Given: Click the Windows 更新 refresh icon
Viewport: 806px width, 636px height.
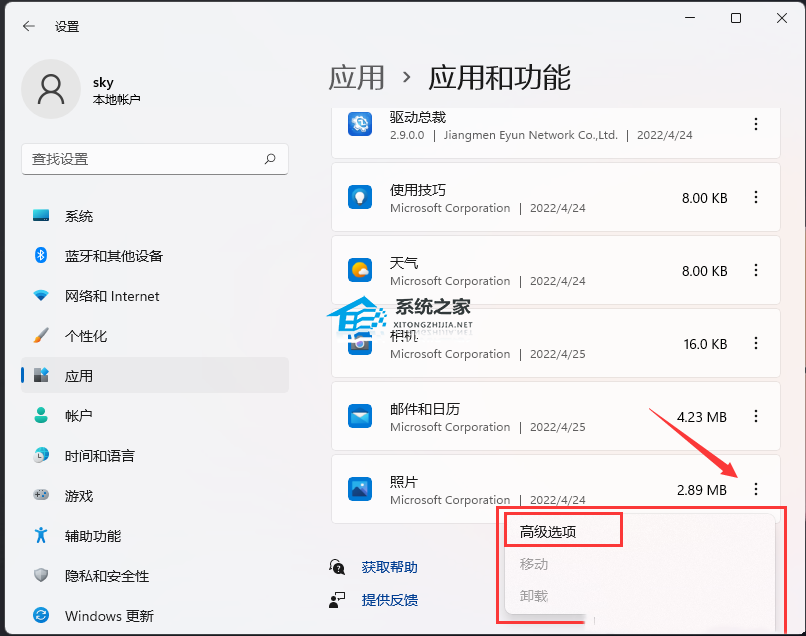Looking at the screenshot, I should coord(41,615).
